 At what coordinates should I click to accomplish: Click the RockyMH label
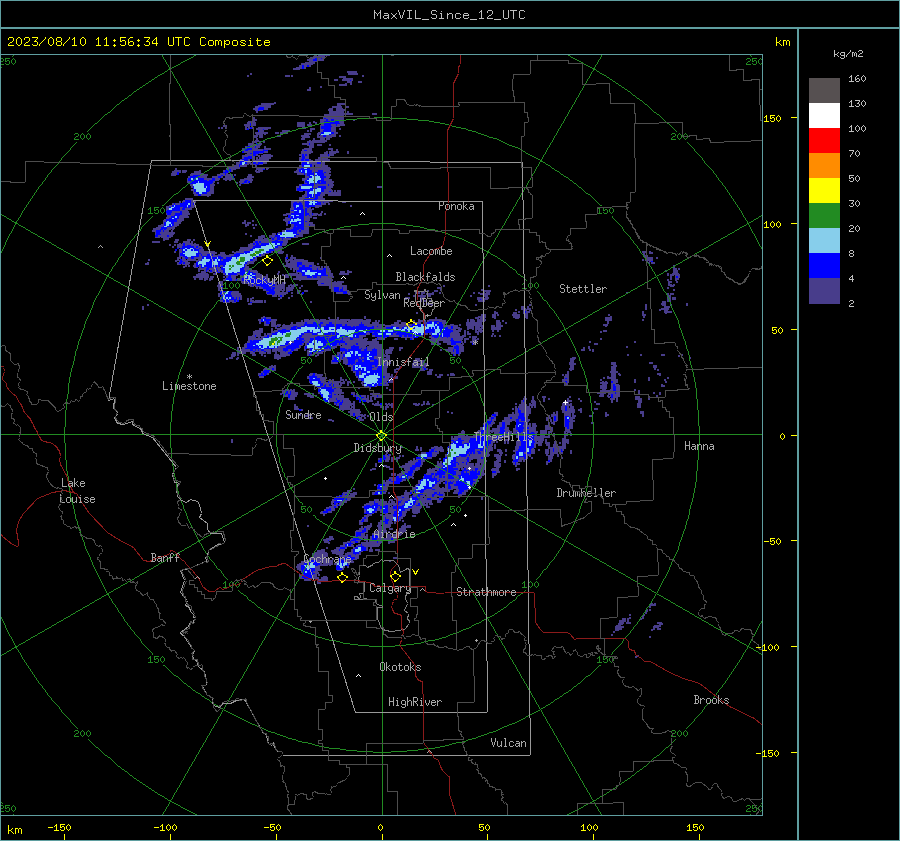tap(264, 280)
